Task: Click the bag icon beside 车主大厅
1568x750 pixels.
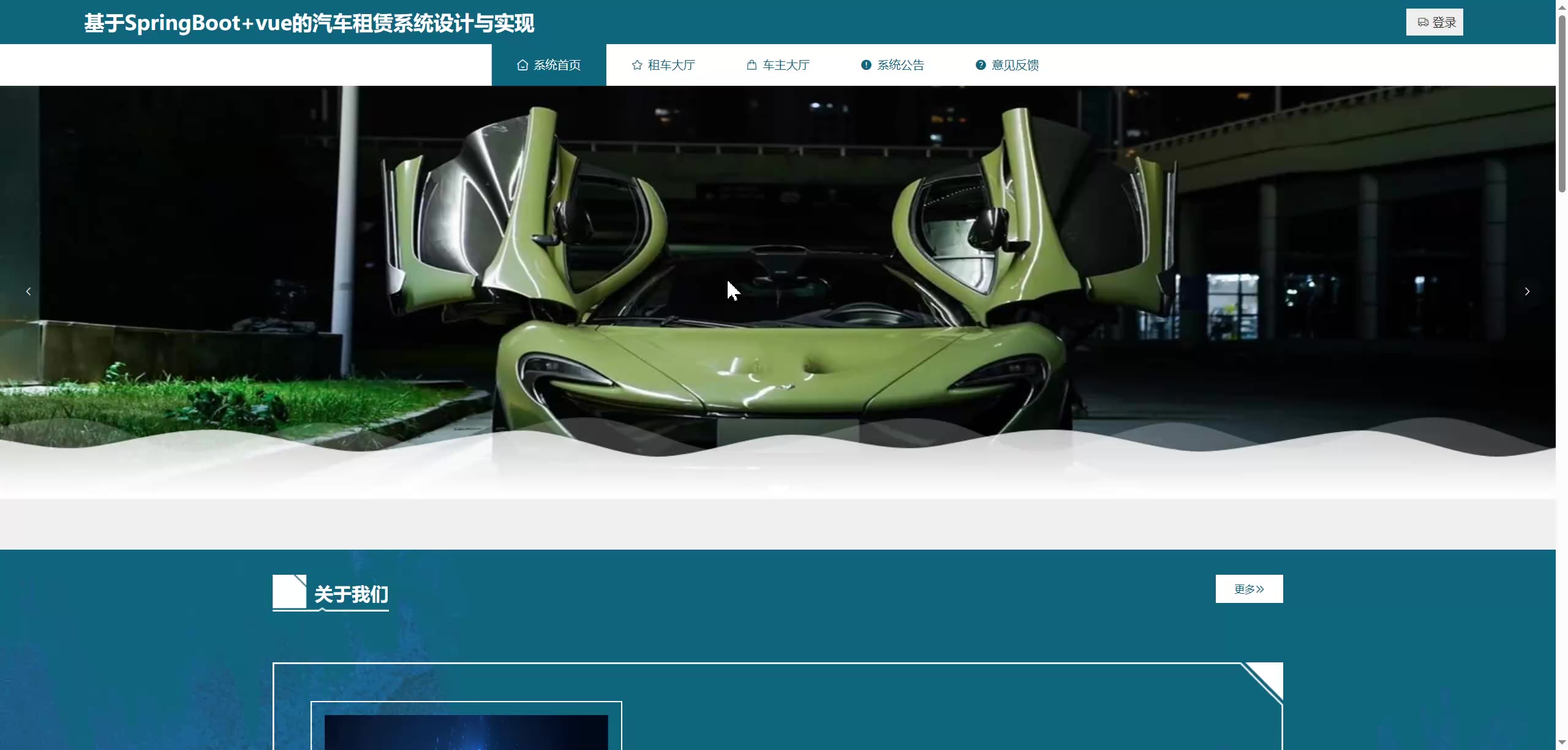Action: click(x=752, y=65)
